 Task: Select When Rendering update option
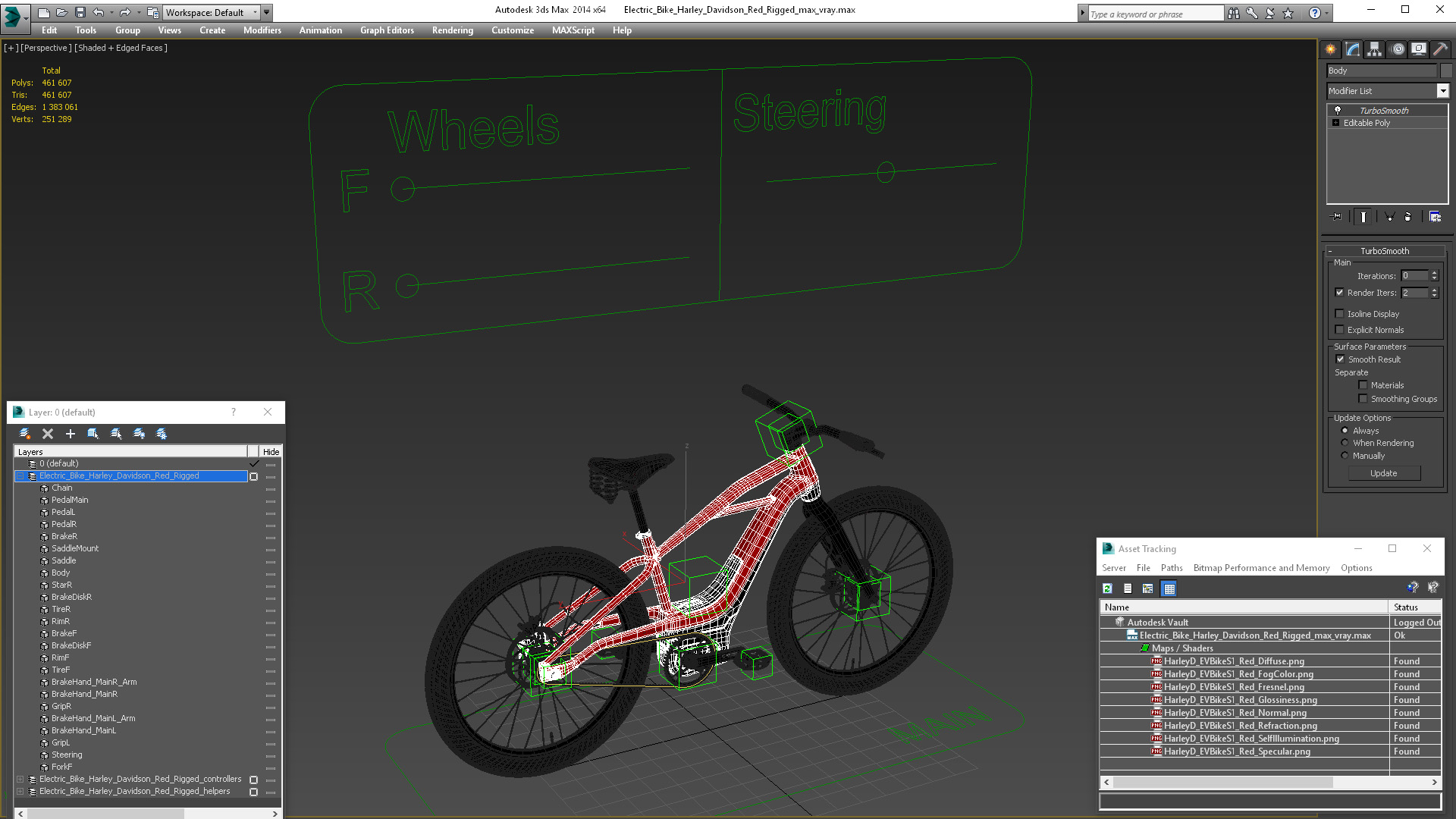tap(1345, 443)
